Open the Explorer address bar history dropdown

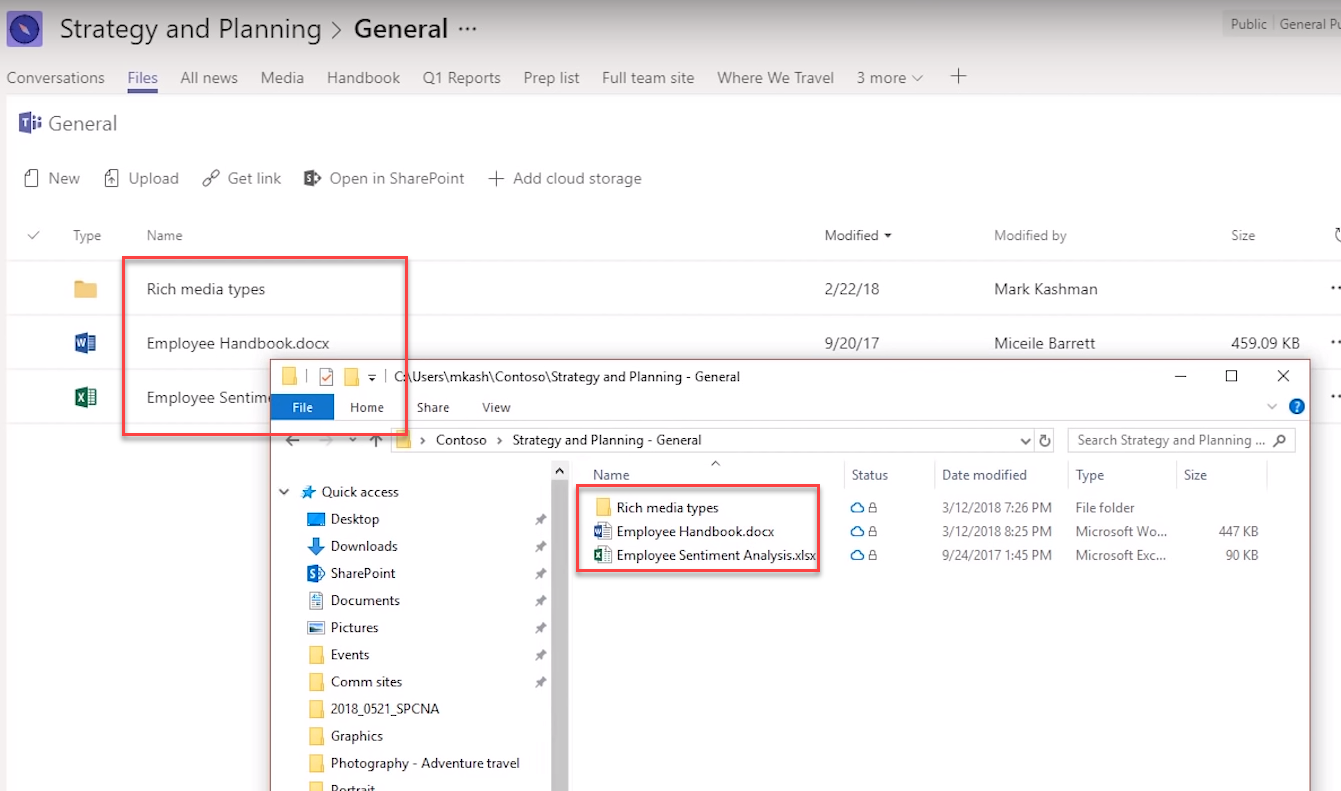(x=1025, y=440)
